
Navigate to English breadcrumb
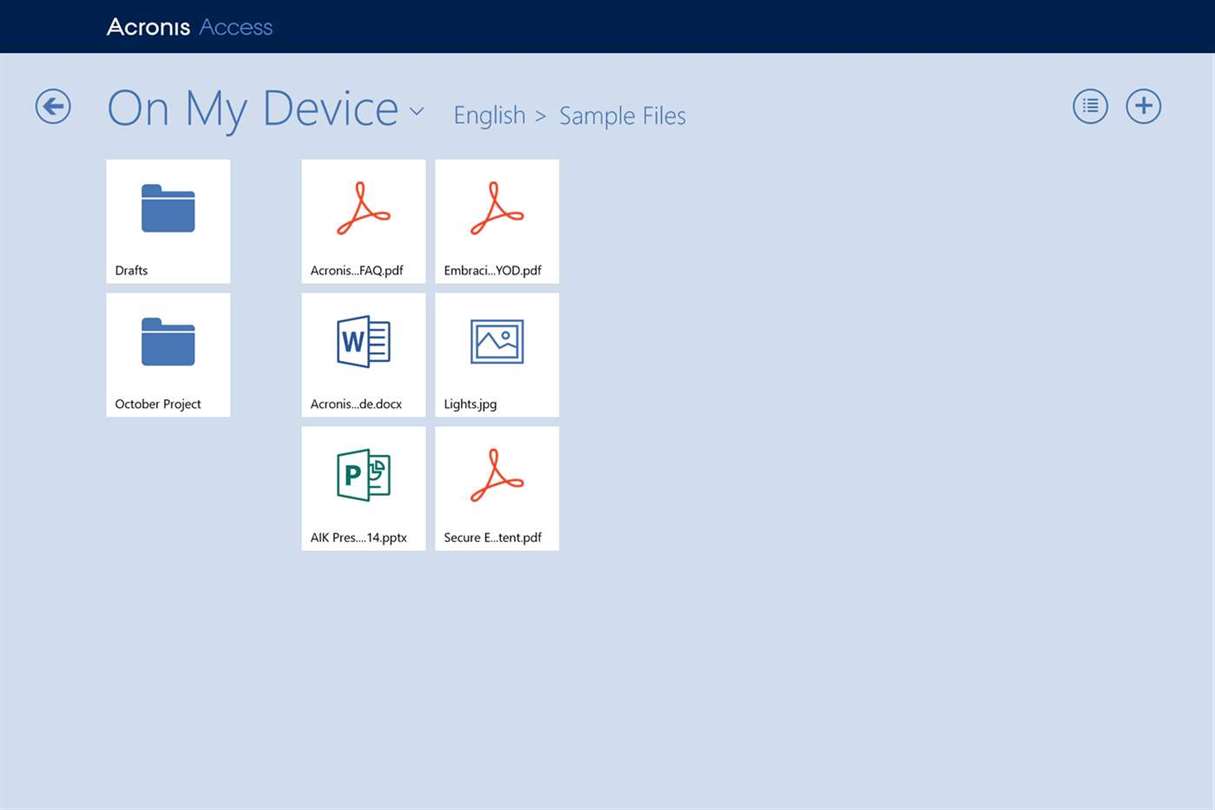(x=489, y=116)
